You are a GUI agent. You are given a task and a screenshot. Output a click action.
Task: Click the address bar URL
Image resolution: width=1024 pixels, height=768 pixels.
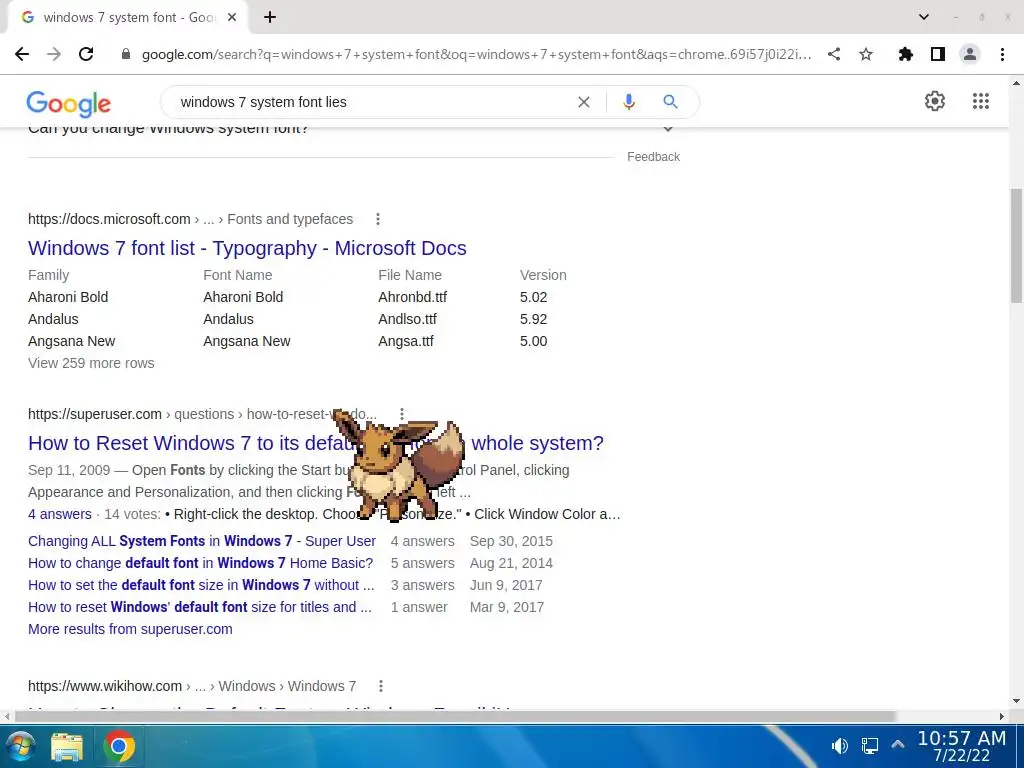477,54
